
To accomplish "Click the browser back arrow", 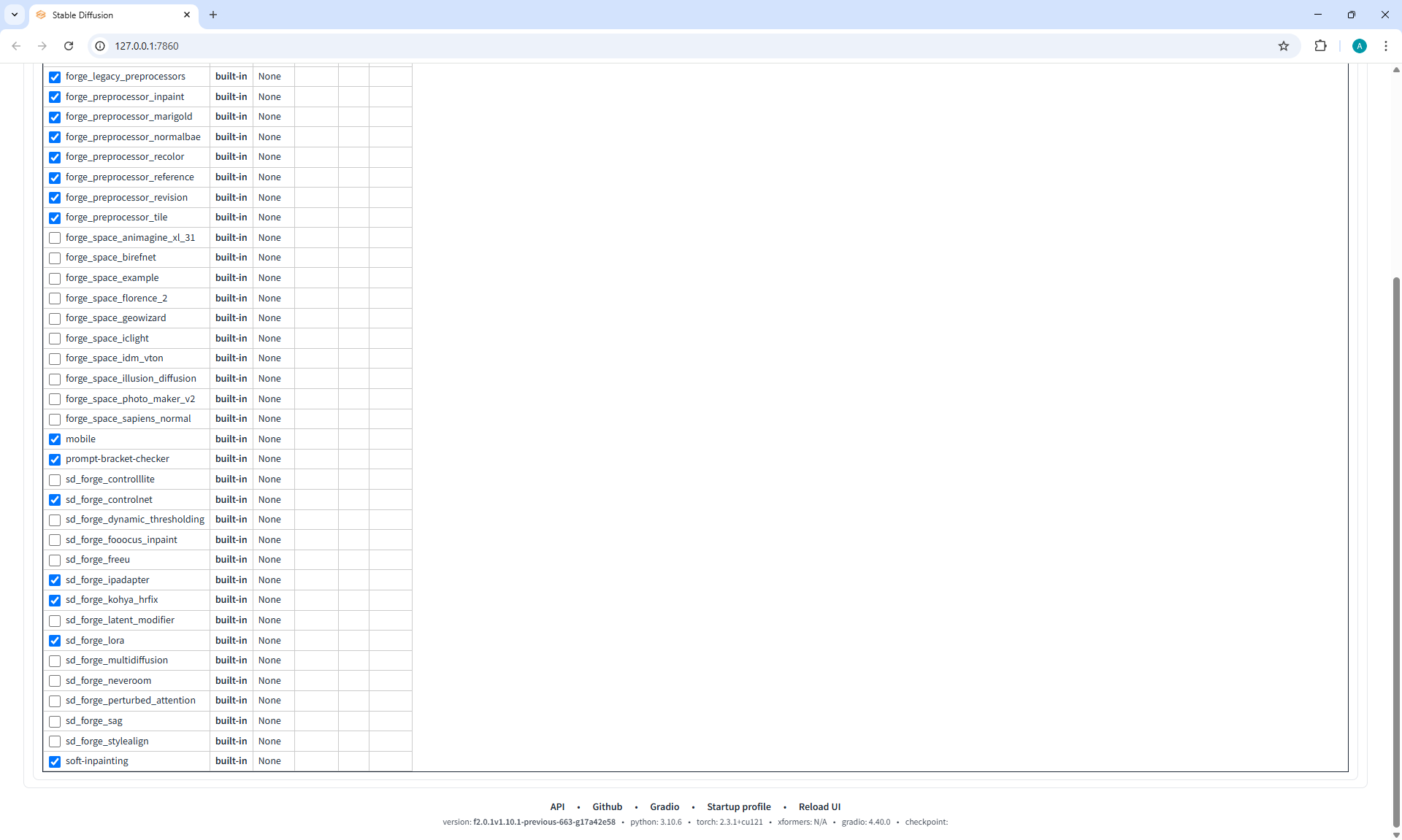I will (x=16, y=46).
